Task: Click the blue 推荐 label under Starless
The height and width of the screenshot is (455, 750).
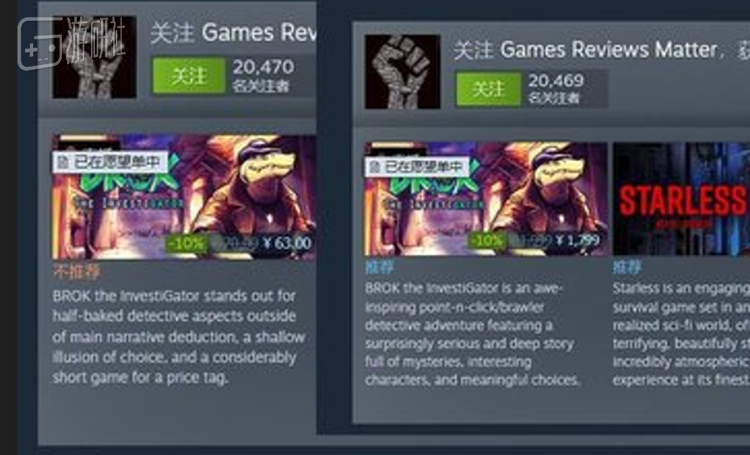Action: [x=627, y=267]
